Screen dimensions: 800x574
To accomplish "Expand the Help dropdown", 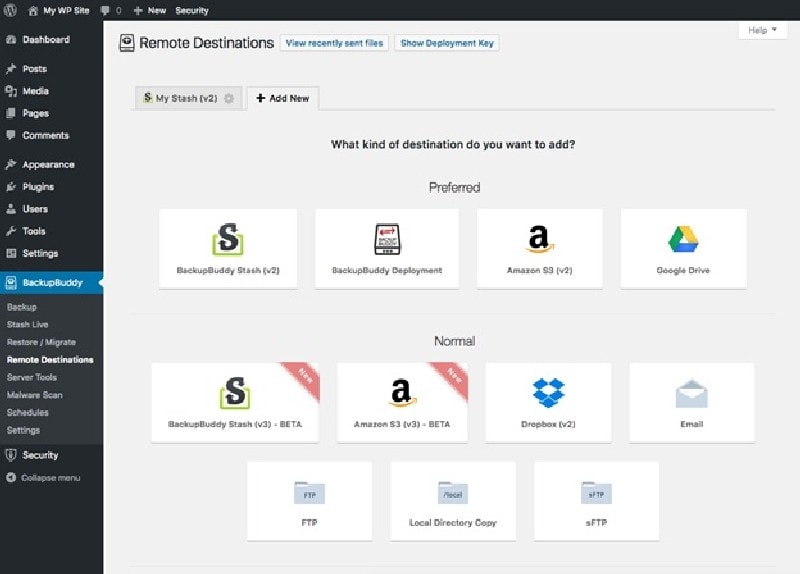I will point(763,31).
